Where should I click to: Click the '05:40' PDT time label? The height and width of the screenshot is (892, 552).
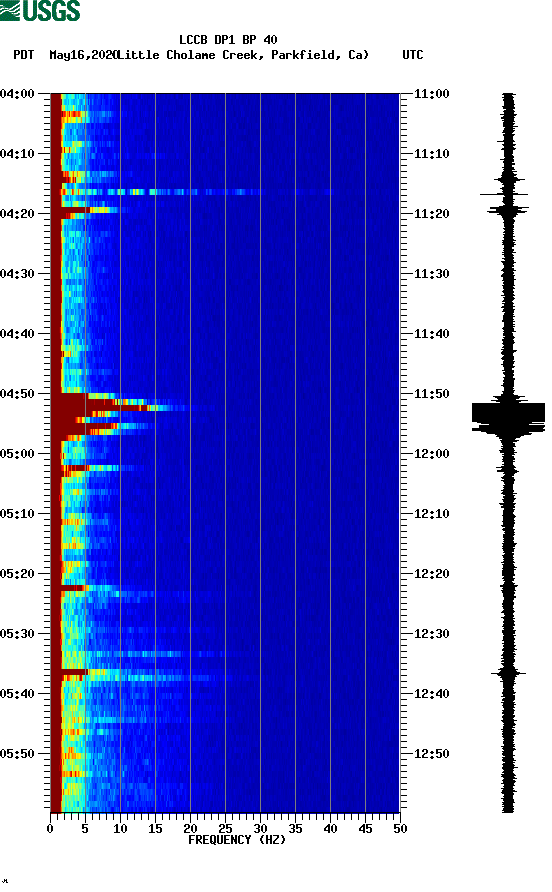point(18,694)
